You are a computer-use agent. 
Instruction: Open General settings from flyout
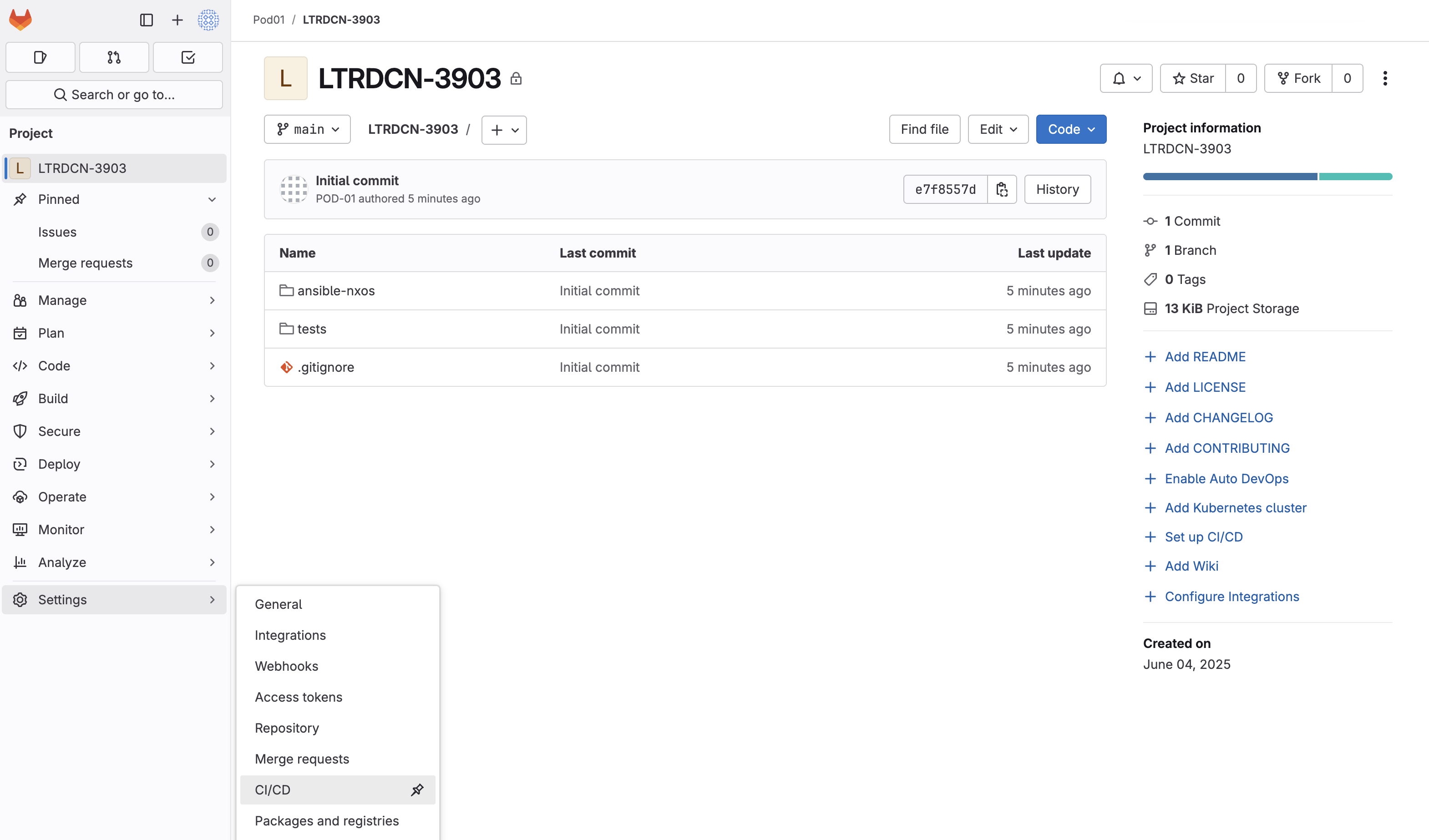(x=337, y=604)
